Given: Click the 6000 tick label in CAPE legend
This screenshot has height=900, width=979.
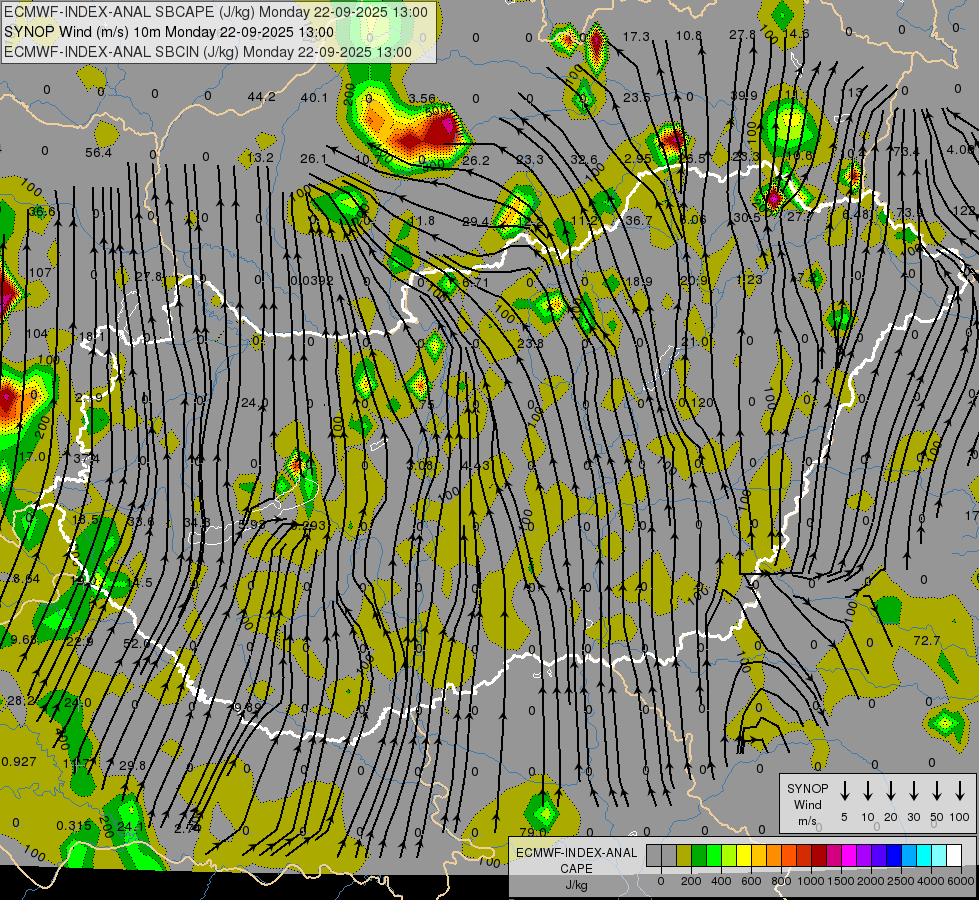Looking at the screenshot, I should [x=961, y=881].
